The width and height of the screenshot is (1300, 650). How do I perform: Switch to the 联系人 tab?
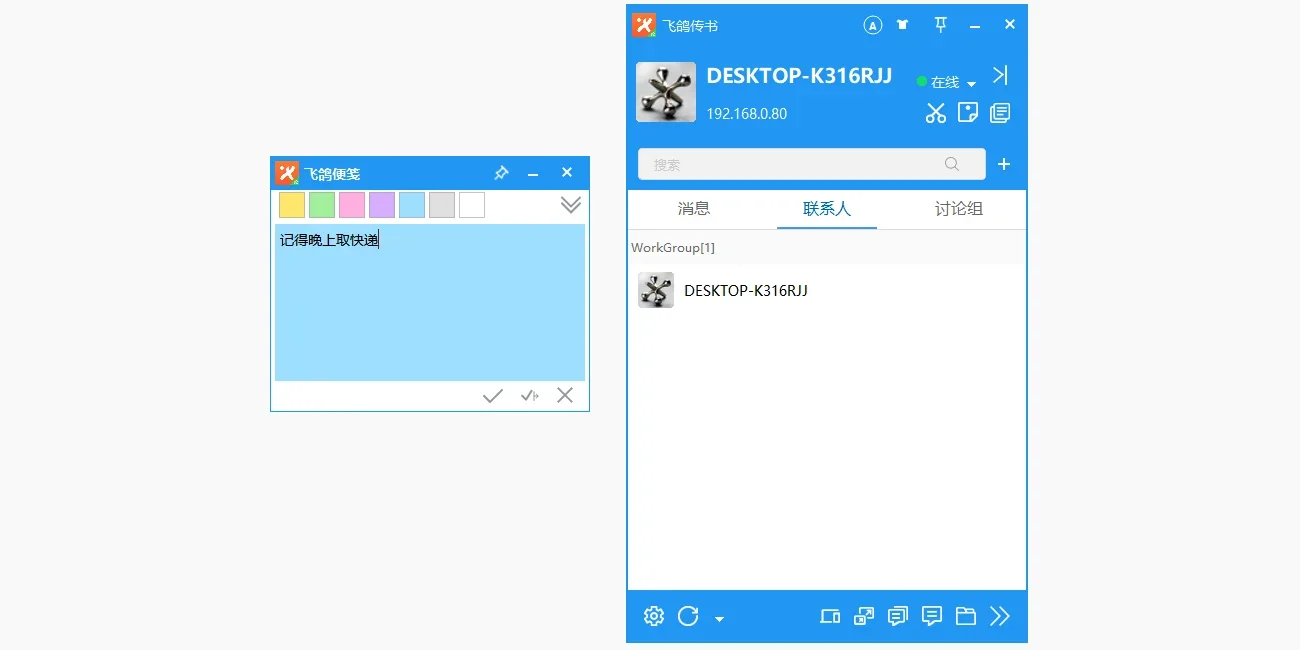coord(827,209)
